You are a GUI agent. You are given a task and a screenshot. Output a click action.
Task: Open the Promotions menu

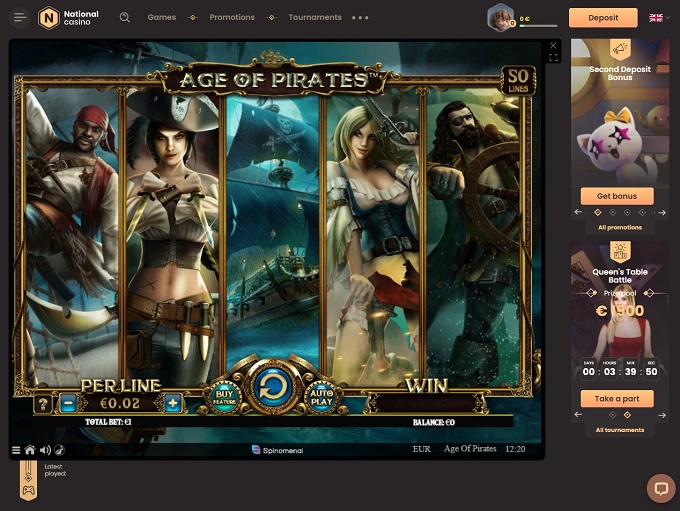click(231, 18)
